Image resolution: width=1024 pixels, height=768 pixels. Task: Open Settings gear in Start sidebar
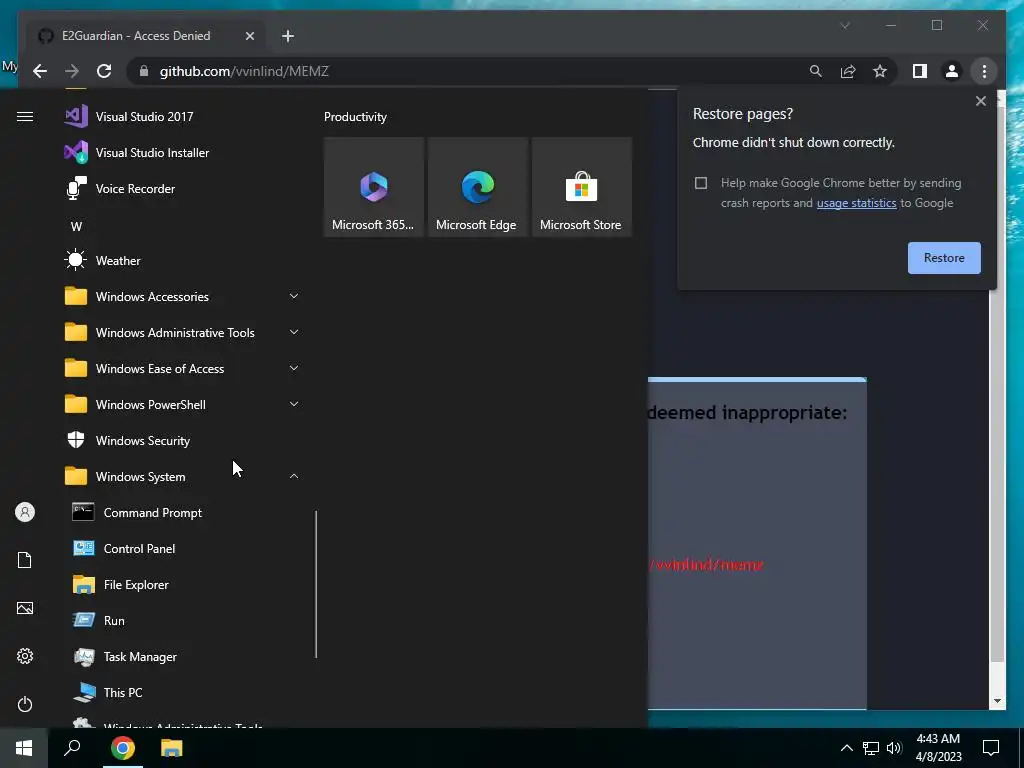[25, 656]
